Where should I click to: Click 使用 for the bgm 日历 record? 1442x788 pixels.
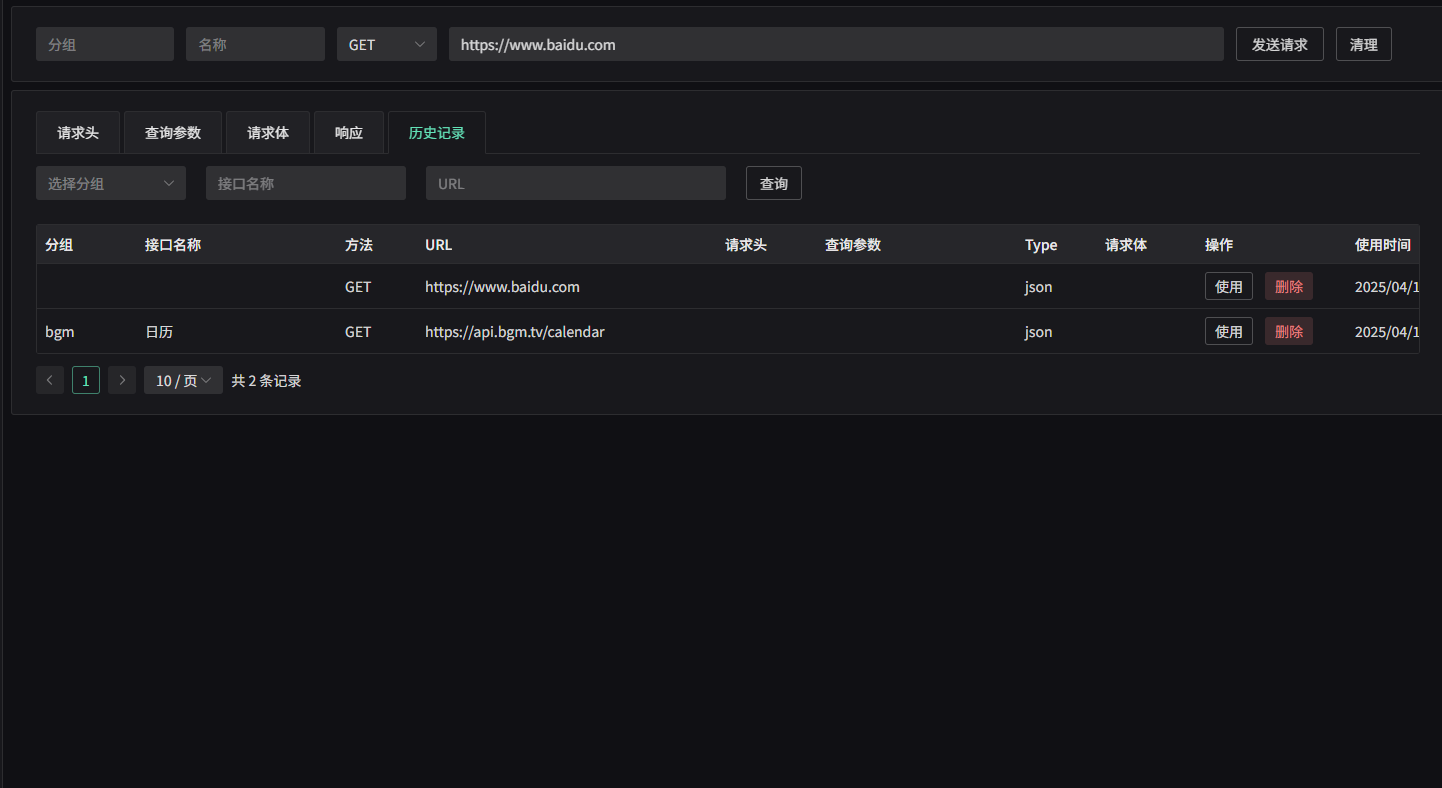1228,332
